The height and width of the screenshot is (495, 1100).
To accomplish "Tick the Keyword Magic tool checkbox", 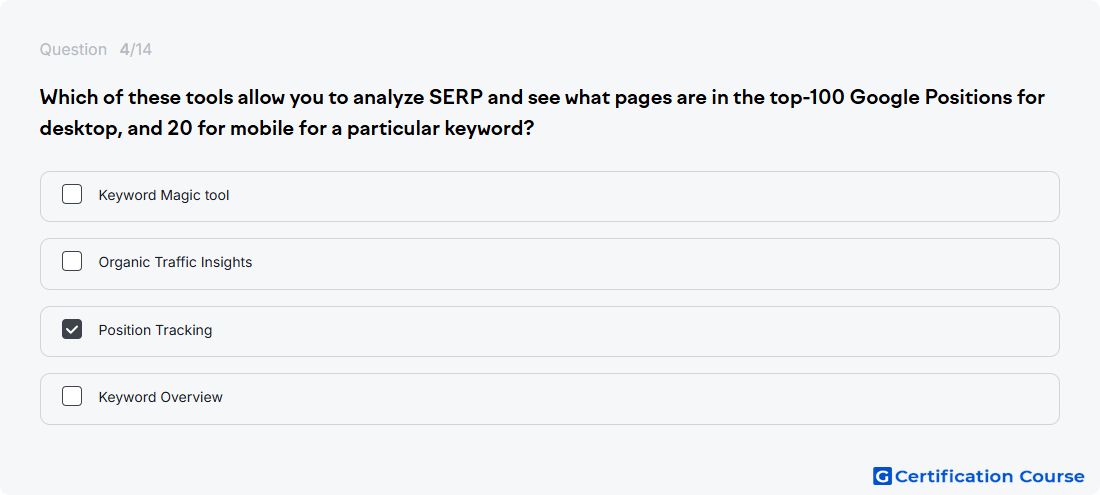I will pos(72,194).
